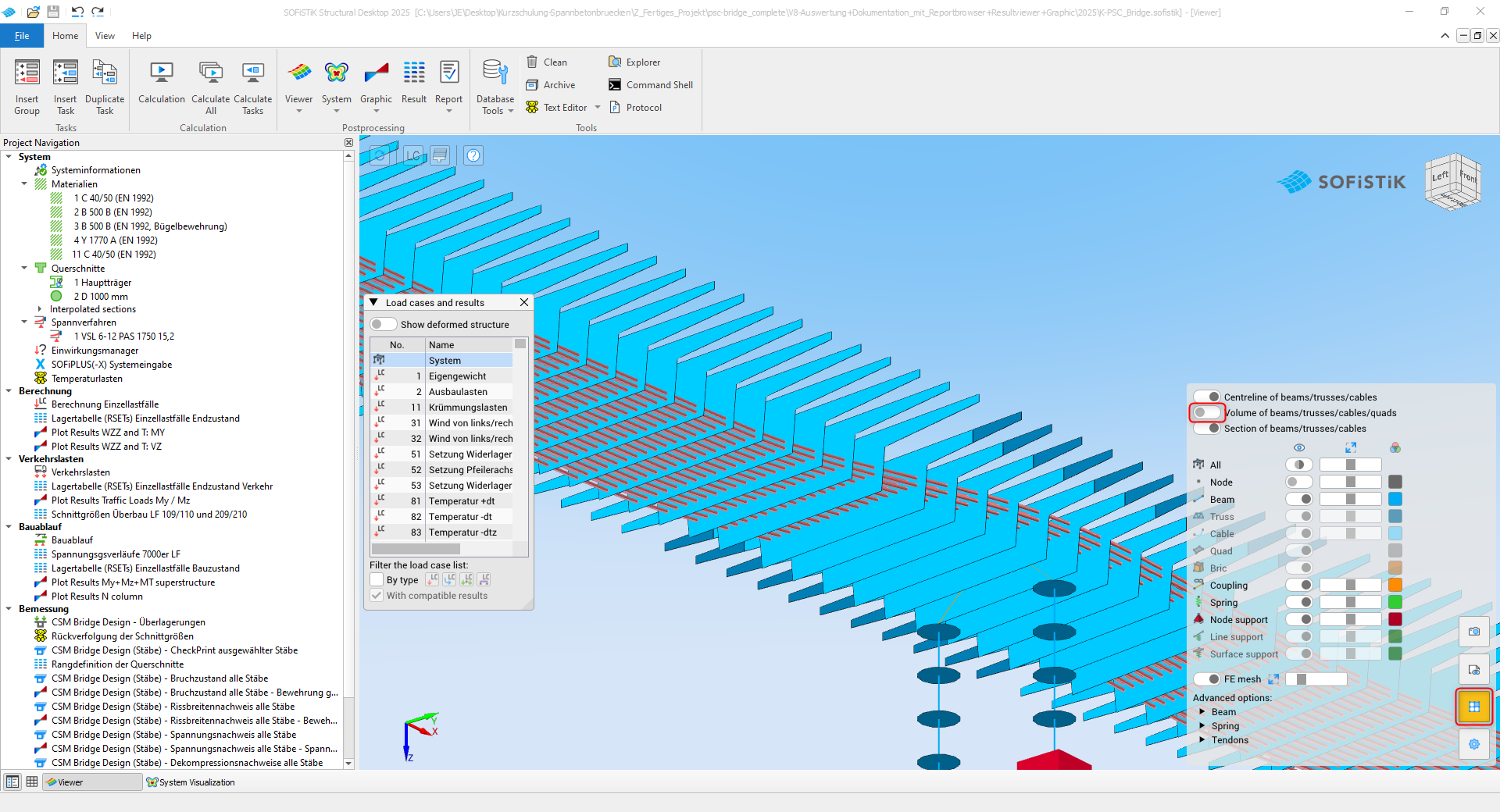1500x812 pixels.
Task: Click the Node support red swatch
Action: pos(1395,619)
